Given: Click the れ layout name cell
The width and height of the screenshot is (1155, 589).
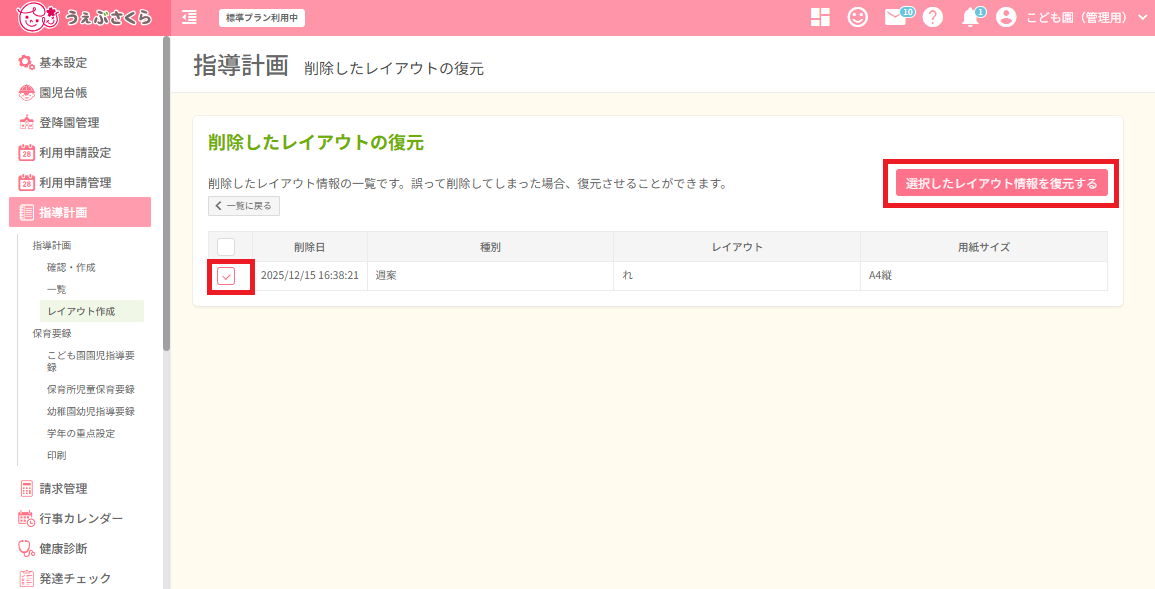Looking at the screenshot, I should (737, 275).
